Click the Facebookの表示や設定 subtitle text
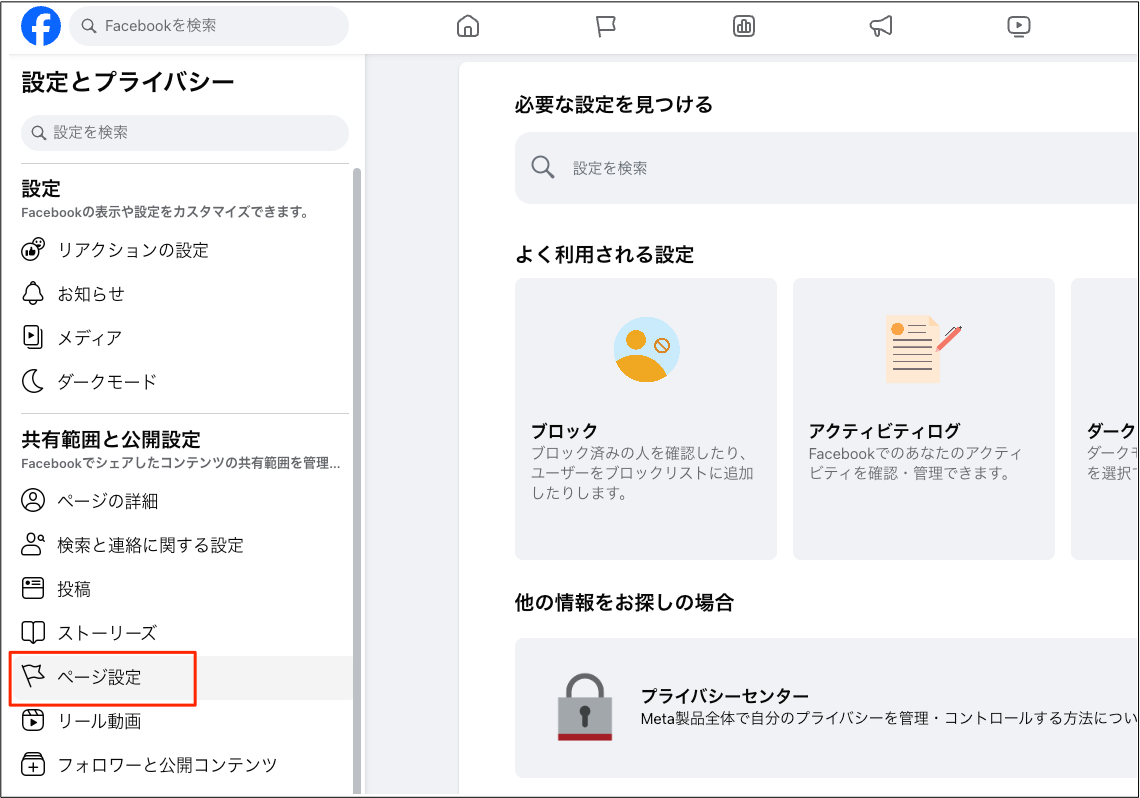The image size is (1140, 798). pos(166,212)
